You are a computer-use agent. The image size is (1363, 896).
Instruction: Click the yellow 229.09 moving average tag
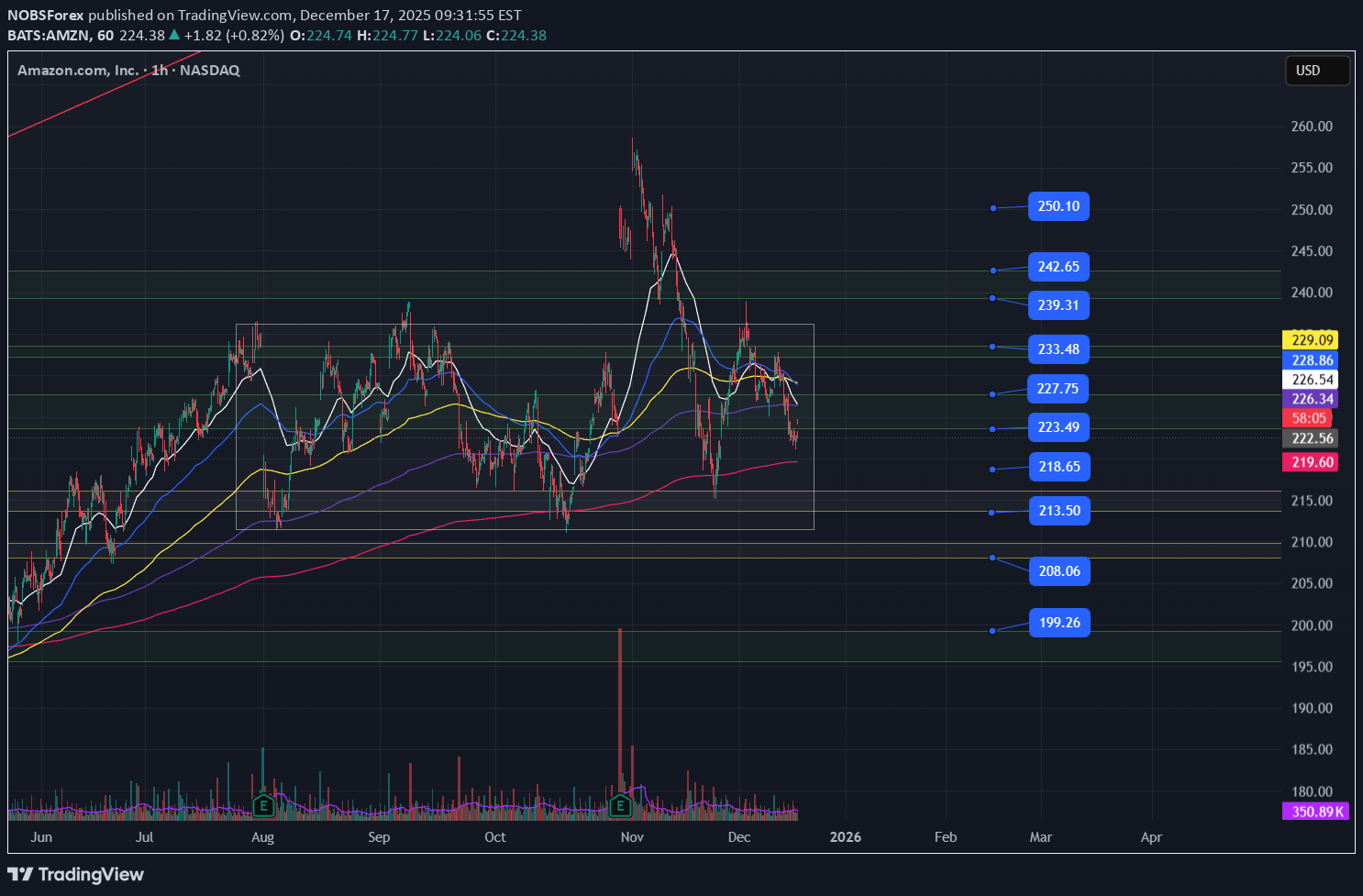pos(1313,340)
